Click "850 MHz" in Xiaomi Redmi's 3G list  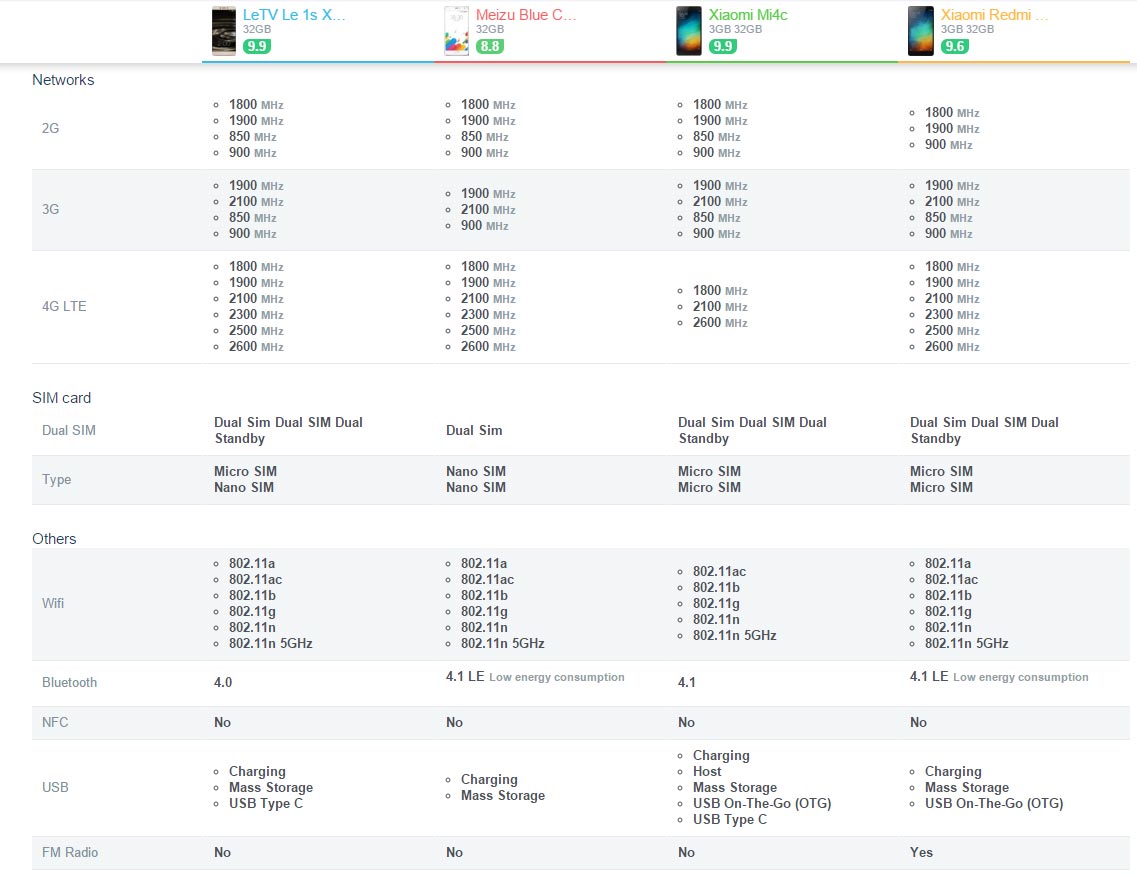point(948,217)
